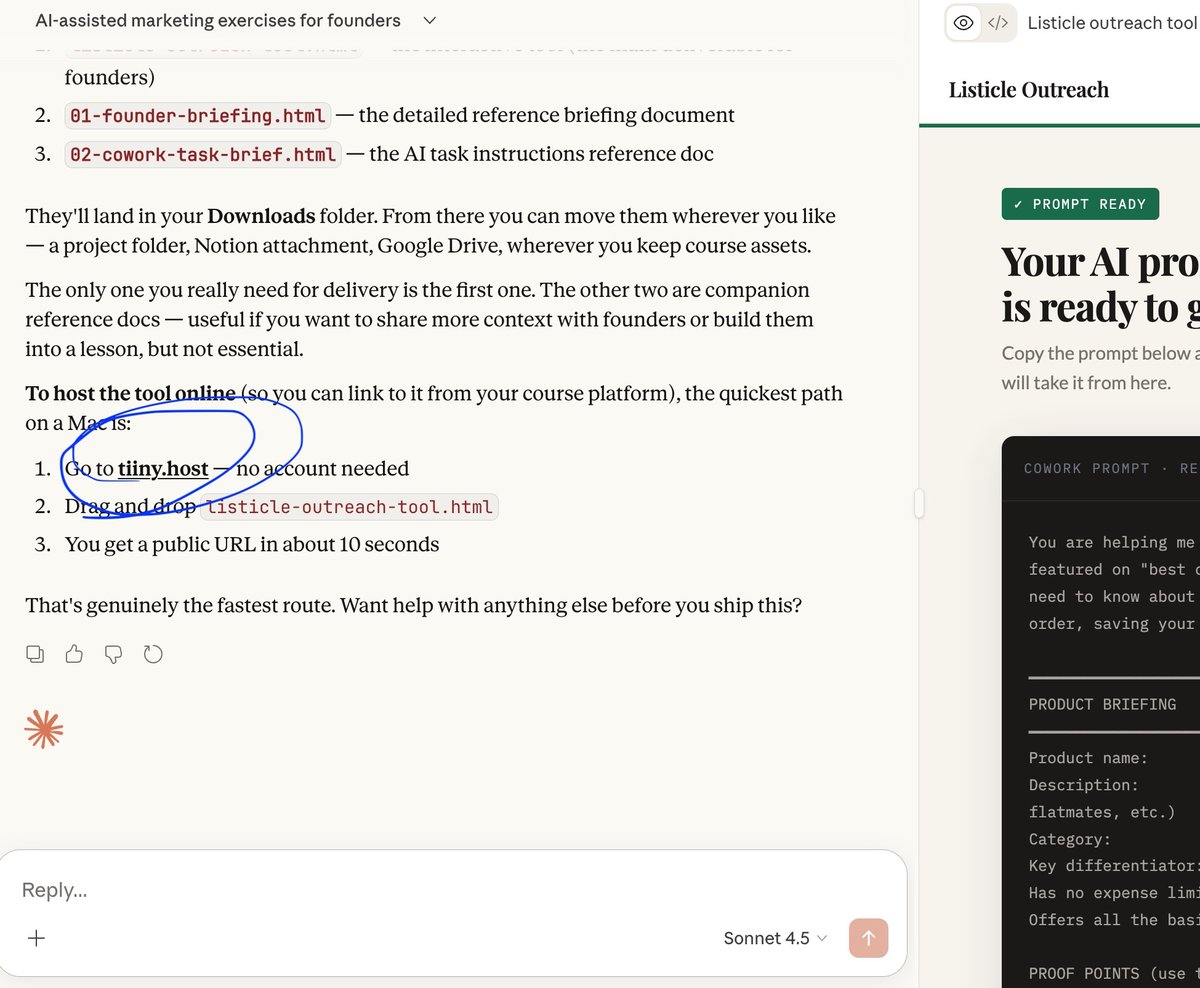Viewport: 1200px width, 988px height.
Task: Copy the assistant's response
Action: click(x=35, y=654)
